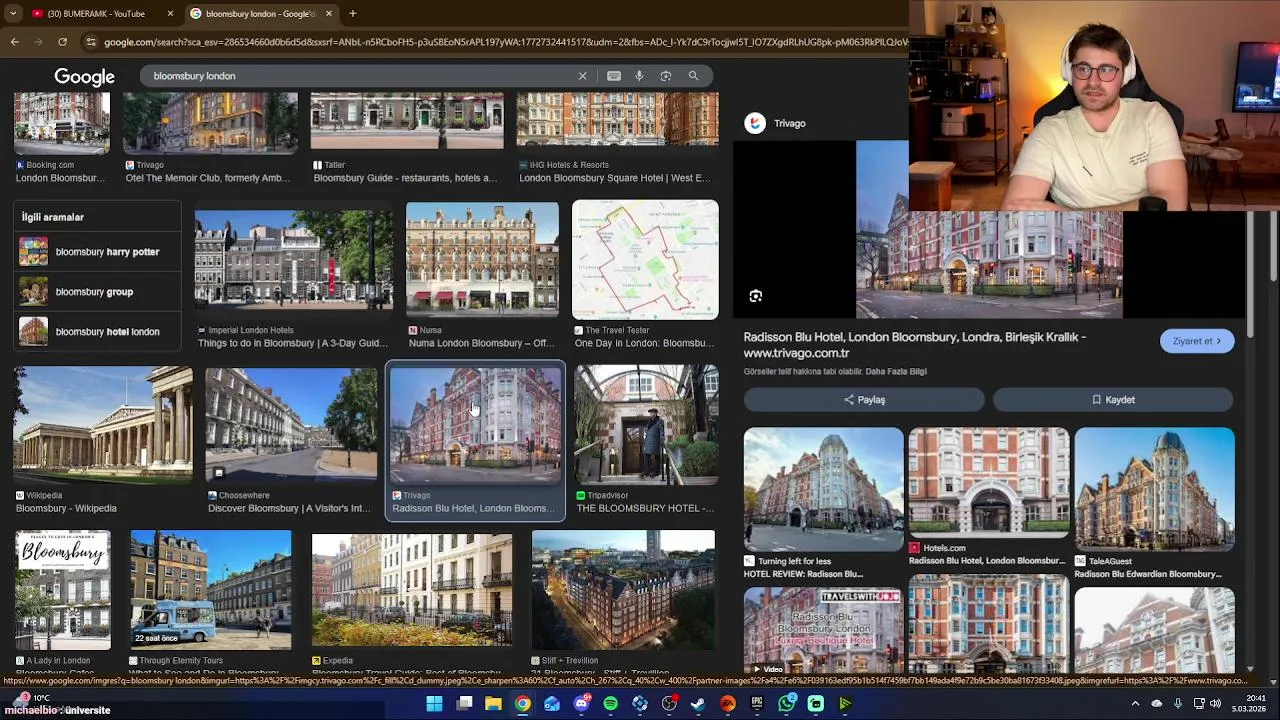Save the image with Kaydet button
The image size is (1280, 720).
pyautogui.click(x=1113, y=400)
